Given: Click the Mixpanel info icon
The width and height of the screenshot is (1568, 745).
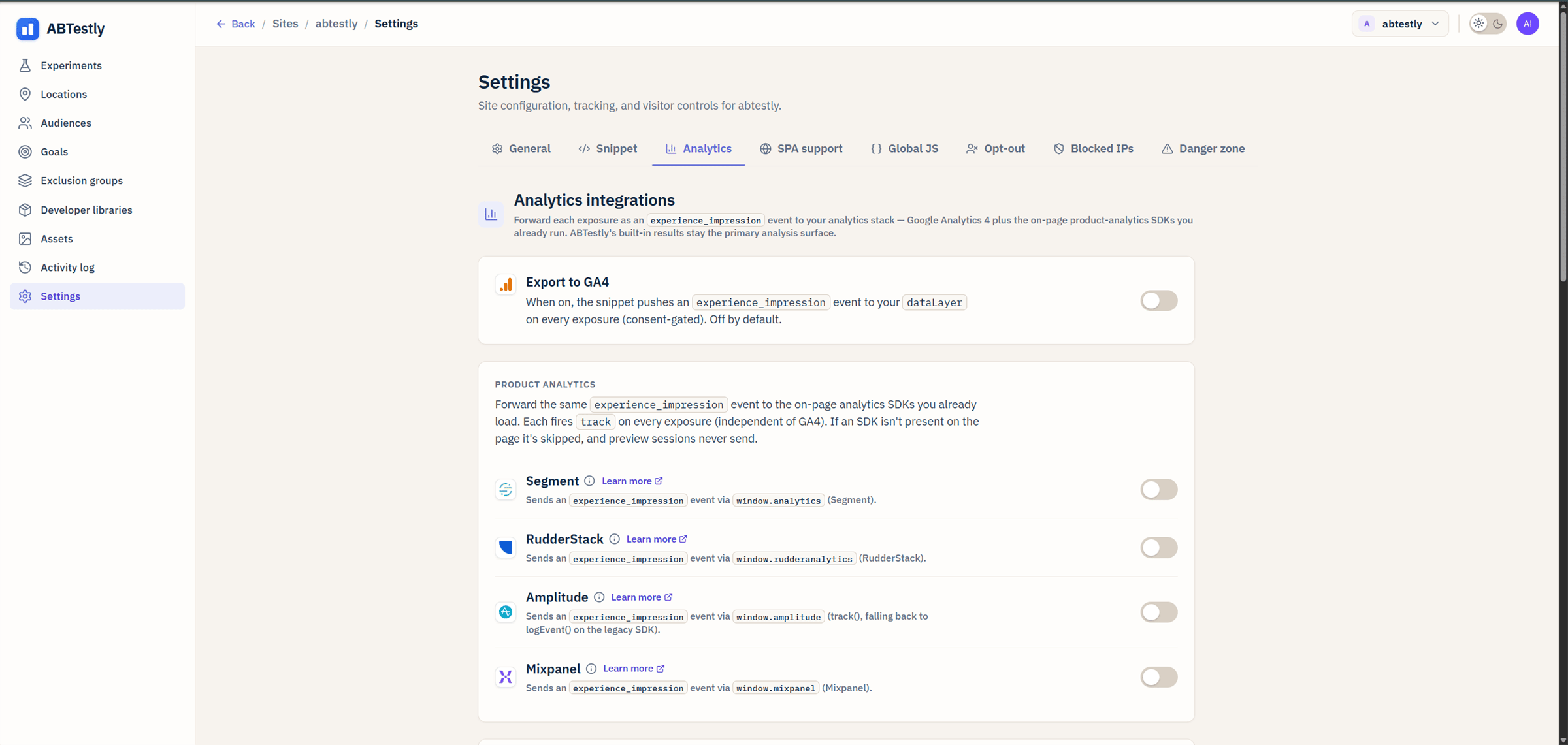Looking at the screenshot, I should coord(591,669).
